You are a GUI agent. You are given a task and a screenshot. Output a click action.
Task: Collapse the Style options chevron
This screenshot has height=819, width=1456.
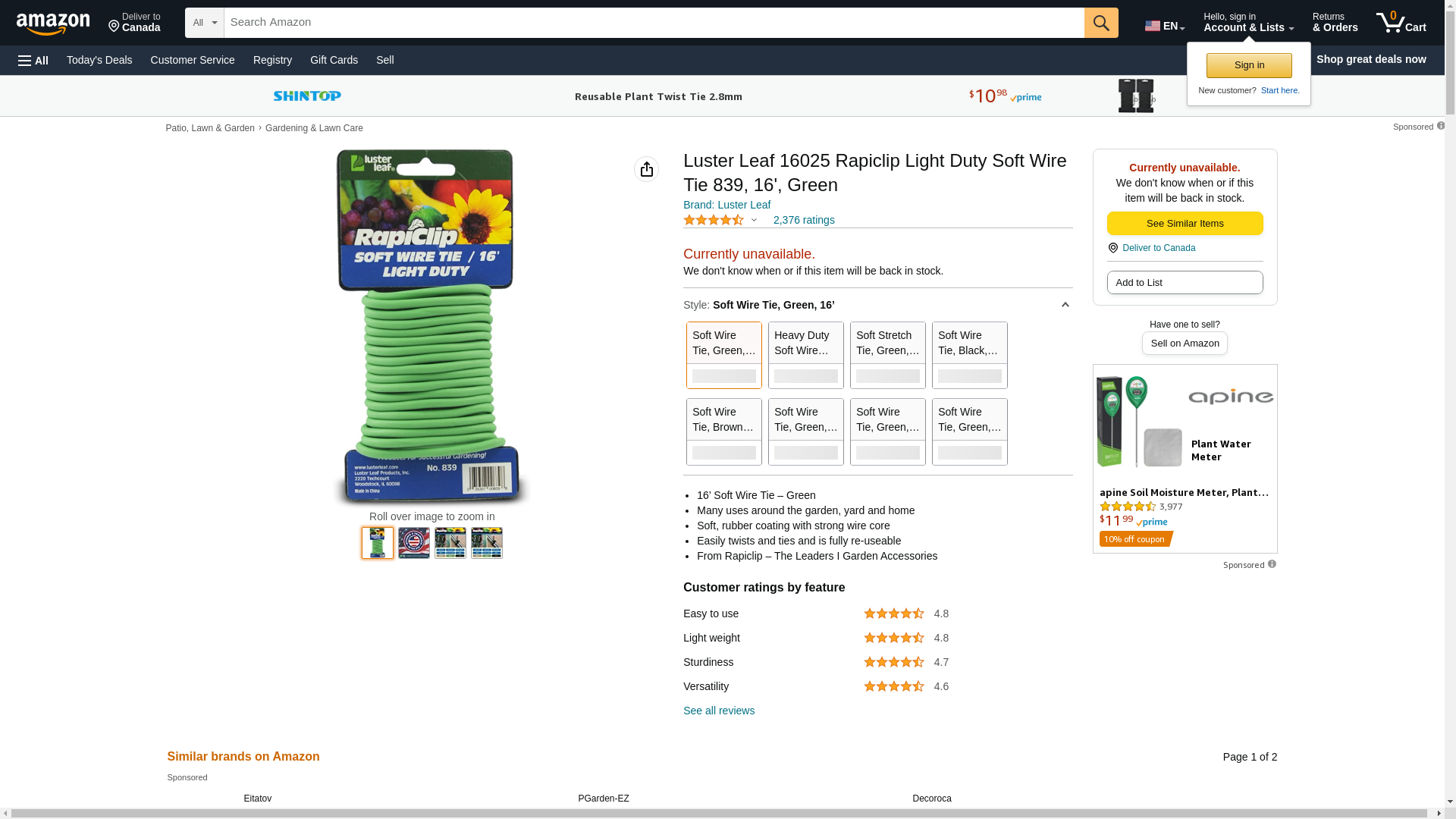pyautogui.click(x=1065, y=305)
